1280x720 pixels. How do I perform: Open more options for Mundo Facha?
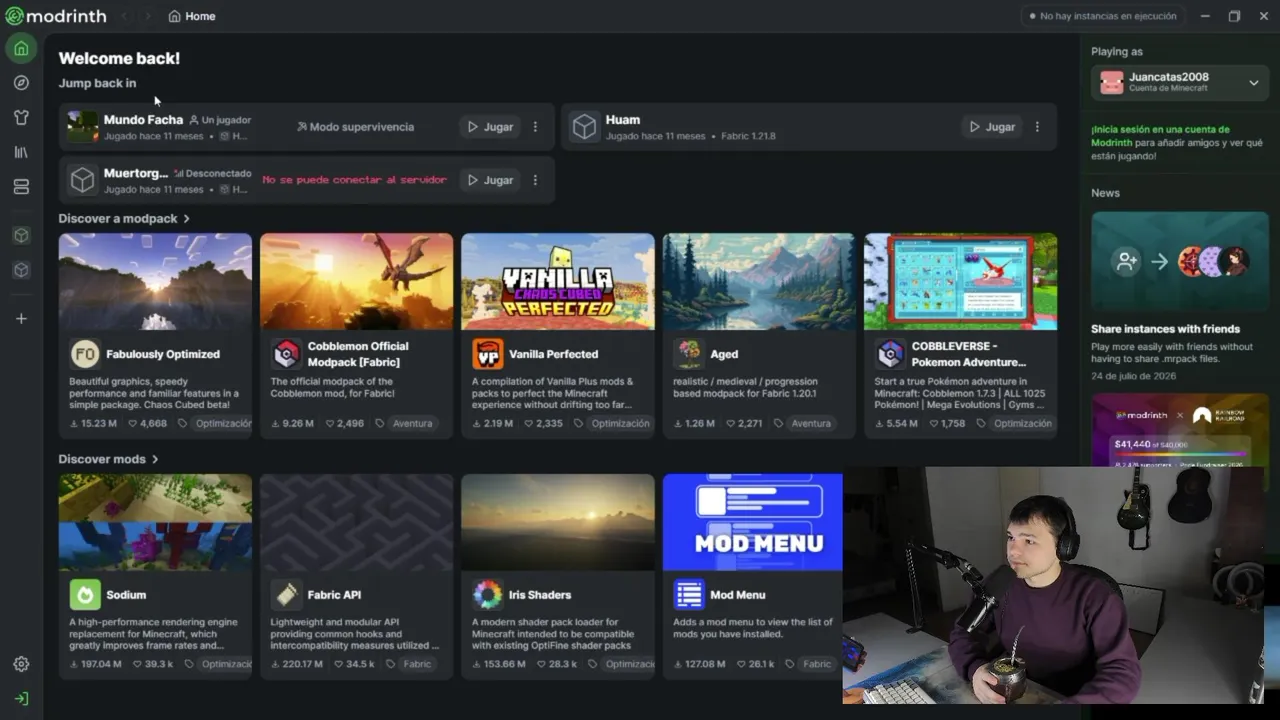(535, 127)
